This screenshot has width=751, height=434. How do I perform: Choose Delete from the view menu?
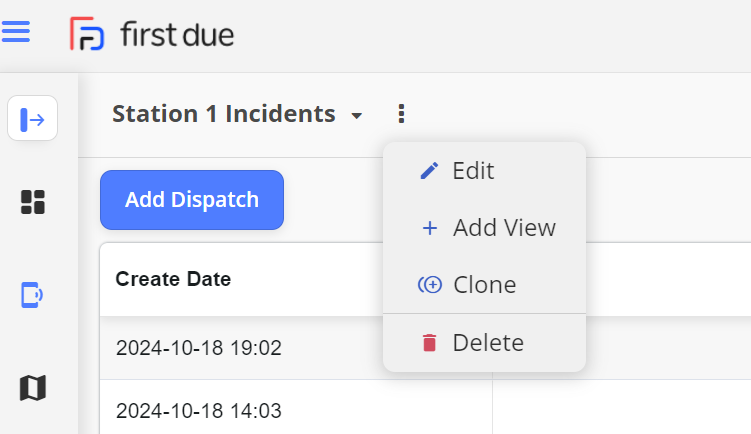pos(485,343)
